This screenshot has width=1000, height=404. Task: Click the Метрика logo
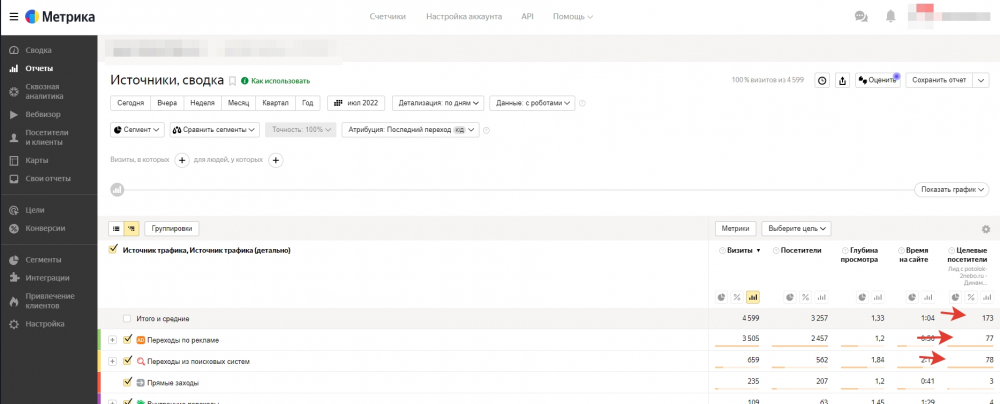coord(60,17)
